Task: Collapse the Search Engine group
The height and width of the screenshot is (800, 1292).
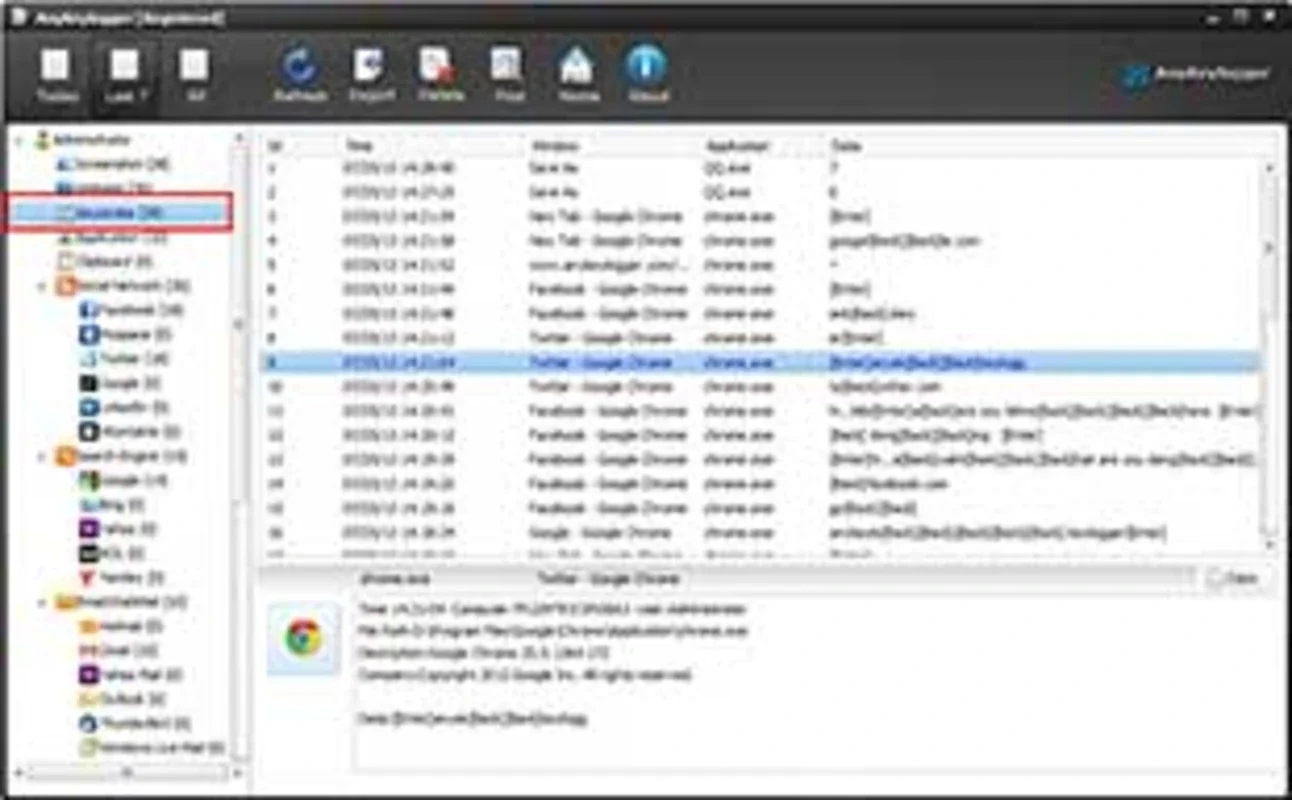Action: point(42,457)
